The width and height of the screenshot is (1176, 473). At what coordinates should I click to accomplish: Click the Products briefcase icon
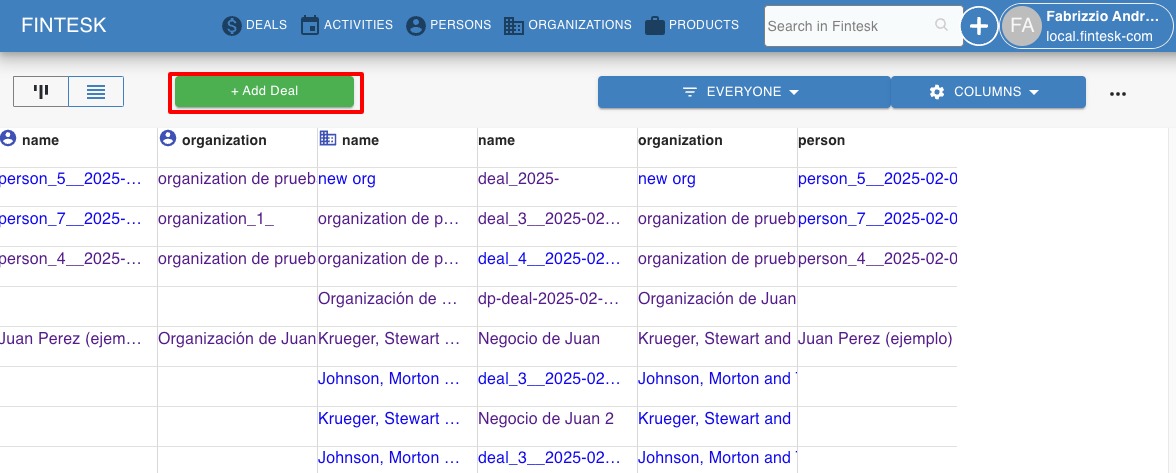click(x=655, y=26)
